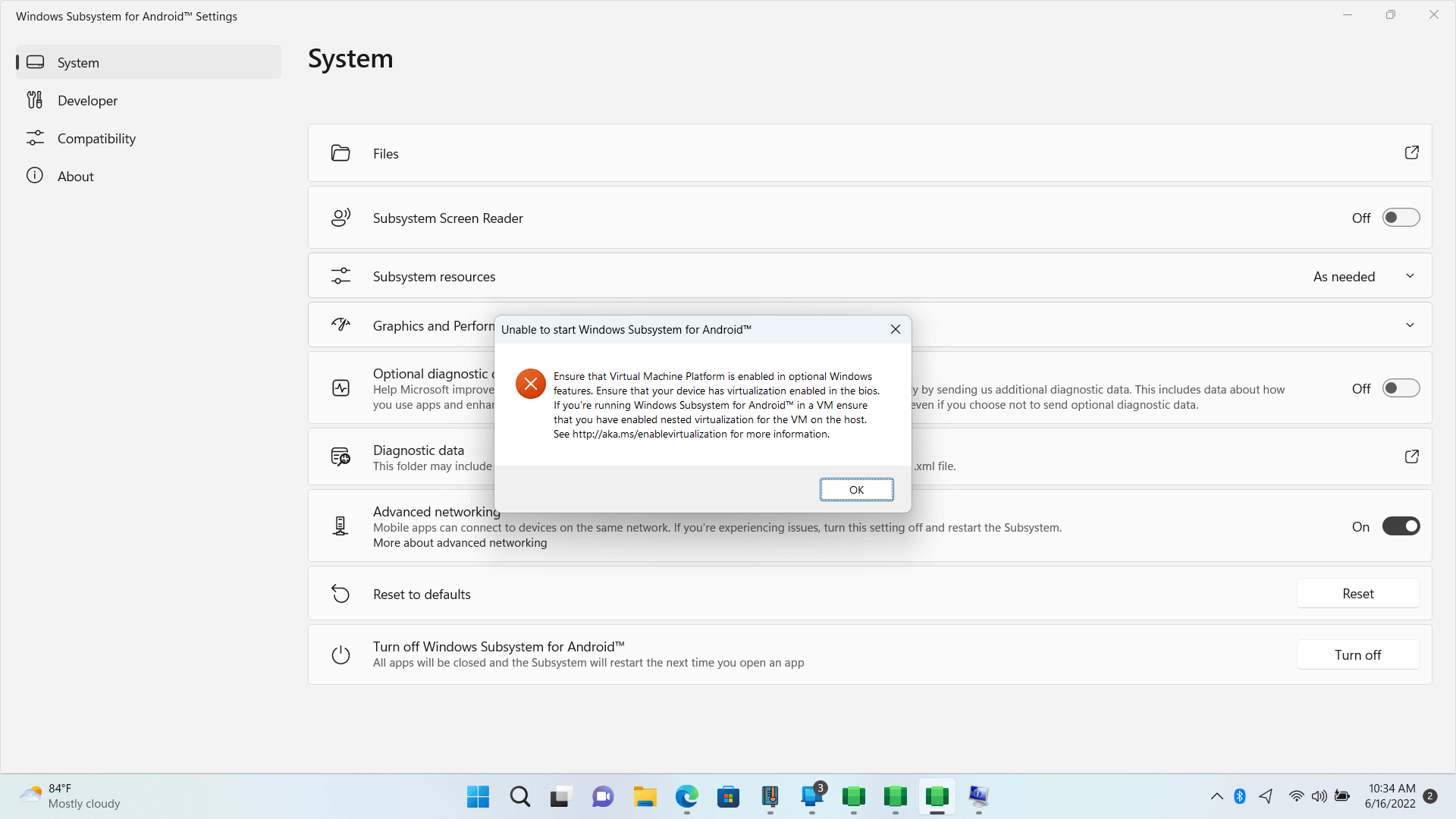Click the Developer menu item
This screenshot has height=819, width=1456.
[x=87, y=100]
